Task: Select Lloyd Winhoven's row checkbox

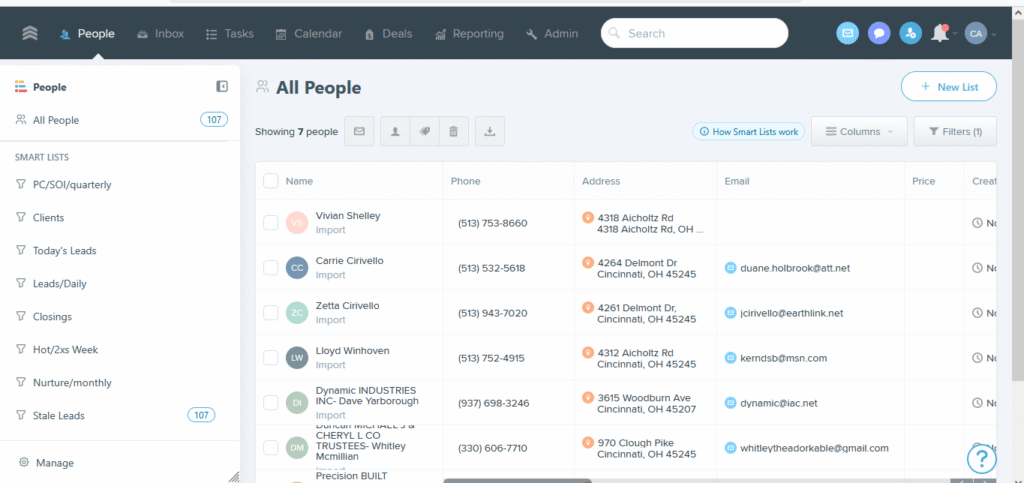Action: 271,357
